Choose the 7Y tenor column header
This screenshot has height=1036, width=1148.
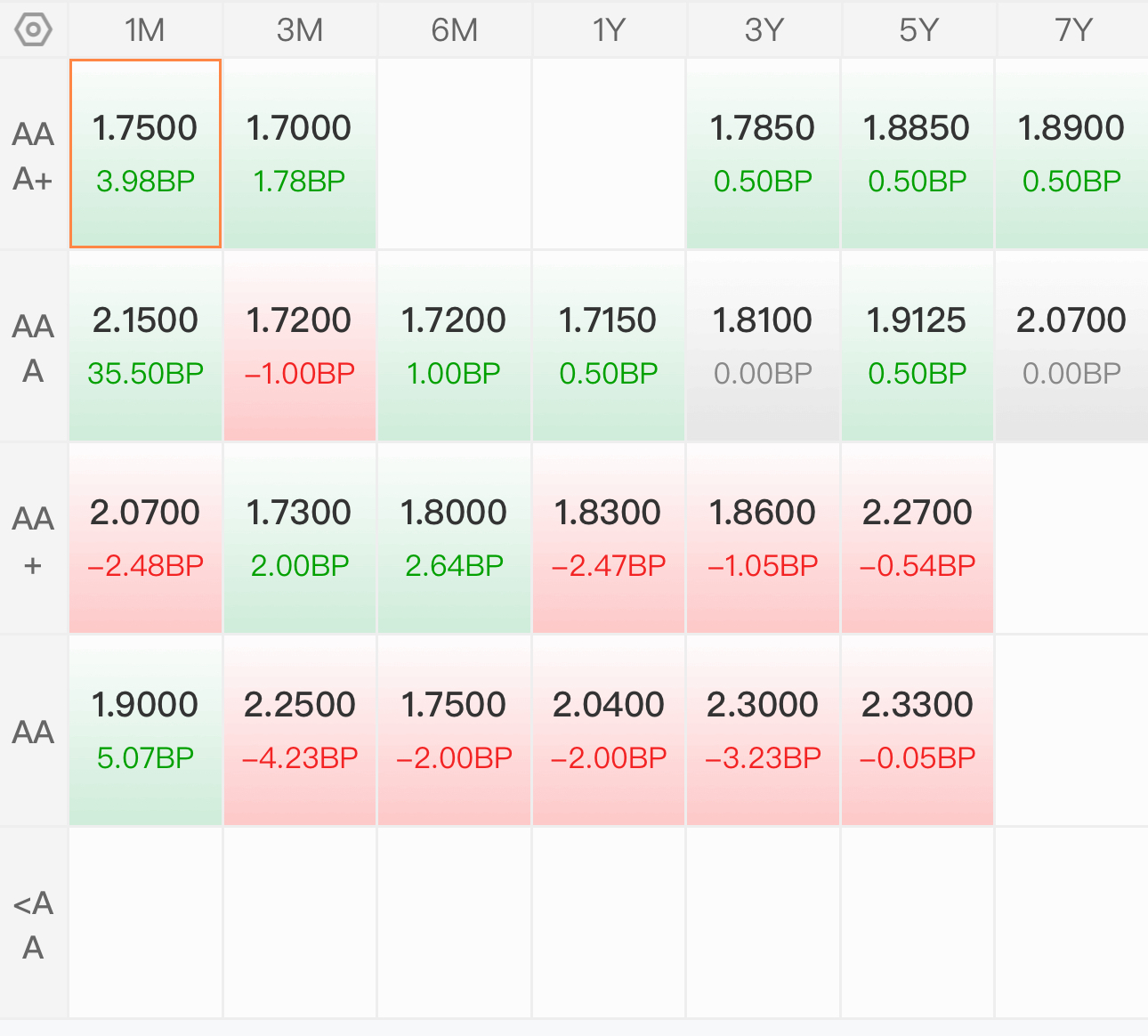click(1072, 30)
